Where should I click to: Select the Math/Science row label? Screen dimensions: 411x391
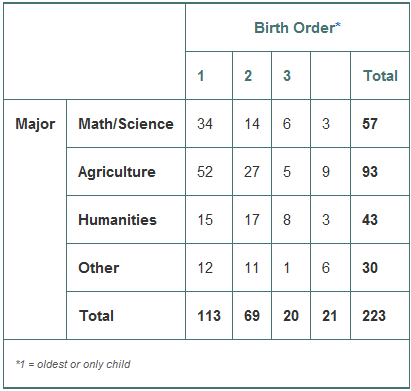[126, 124]
